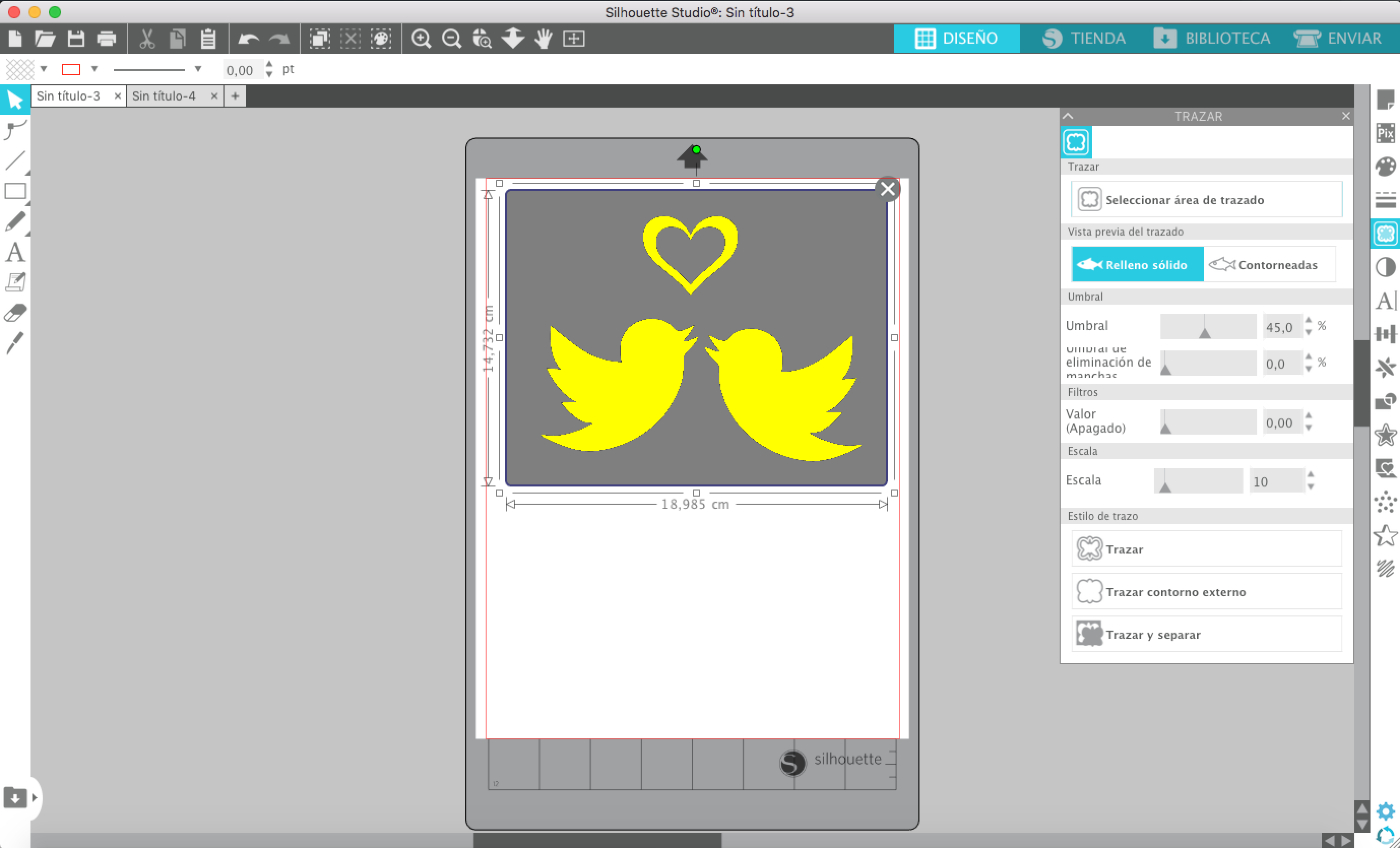Click Trazar y separar button
1400x848 pixels.
(x=1207, y=634)
